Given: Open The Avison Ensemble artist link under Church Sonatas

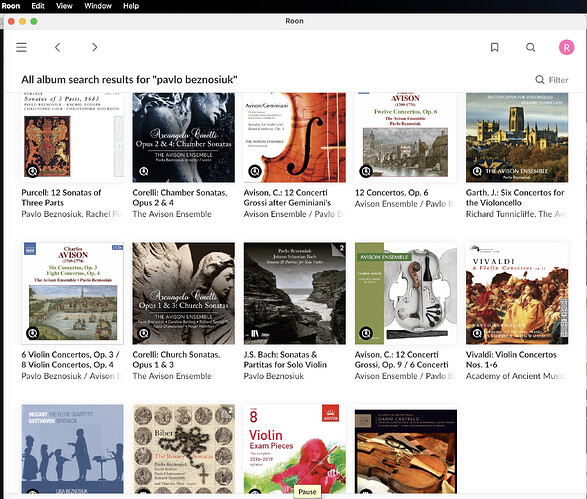Looking at the screenshot, I should point(172,376).
